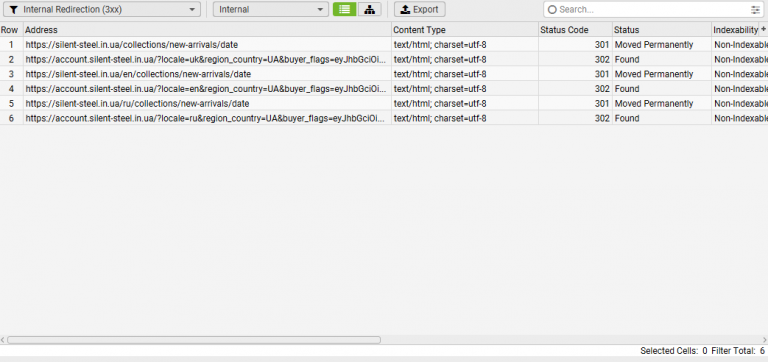The image size is (768, 362).
Task: Click row number 2 cell
Action: point(11,59)
